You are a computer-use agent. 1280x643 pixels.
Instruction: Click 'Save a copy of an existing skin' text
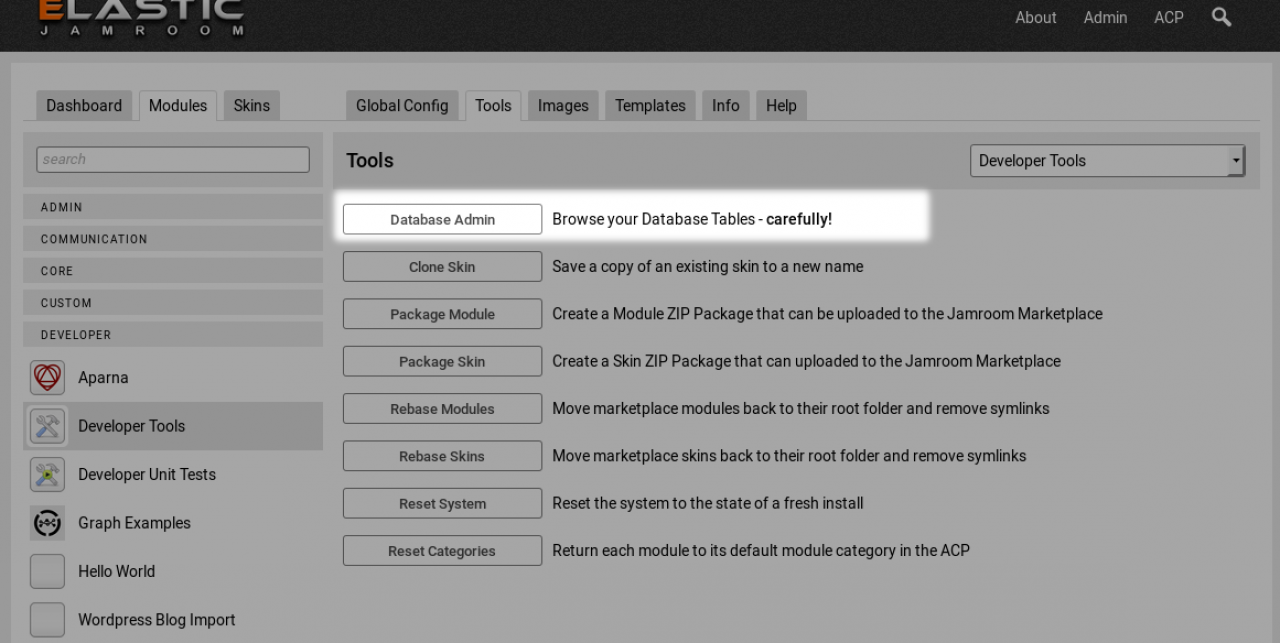pyautogui.click(x=708, y=267)
